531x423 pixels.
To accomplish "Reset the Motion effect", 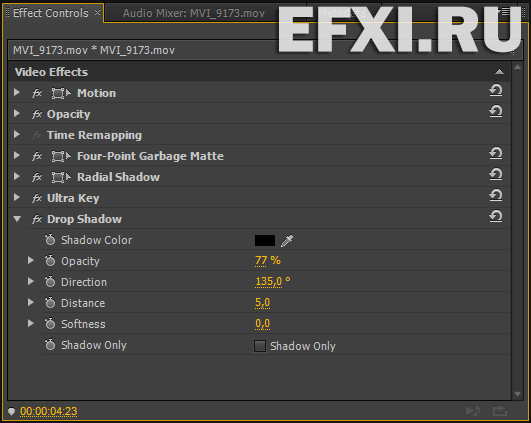I will tap(496, 91).
